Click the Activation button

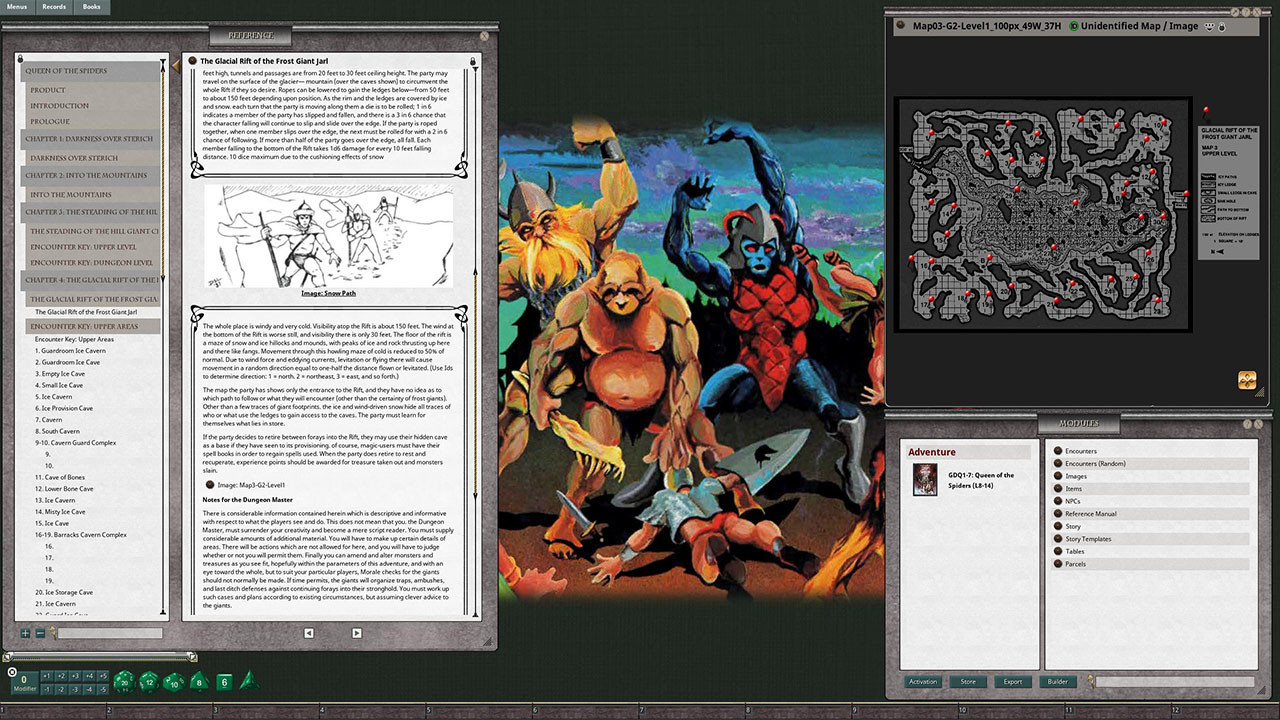(x=922, y=682)
